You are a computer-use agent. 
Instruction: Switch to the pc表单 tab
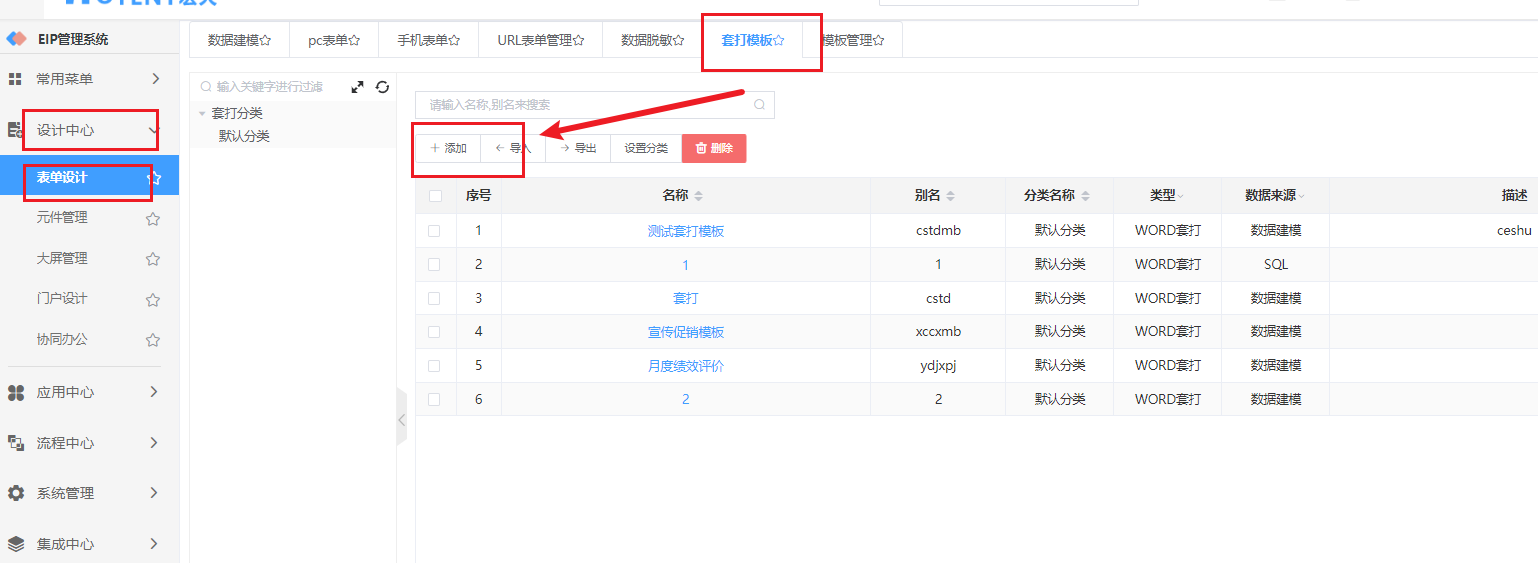(x=334, y=40)
